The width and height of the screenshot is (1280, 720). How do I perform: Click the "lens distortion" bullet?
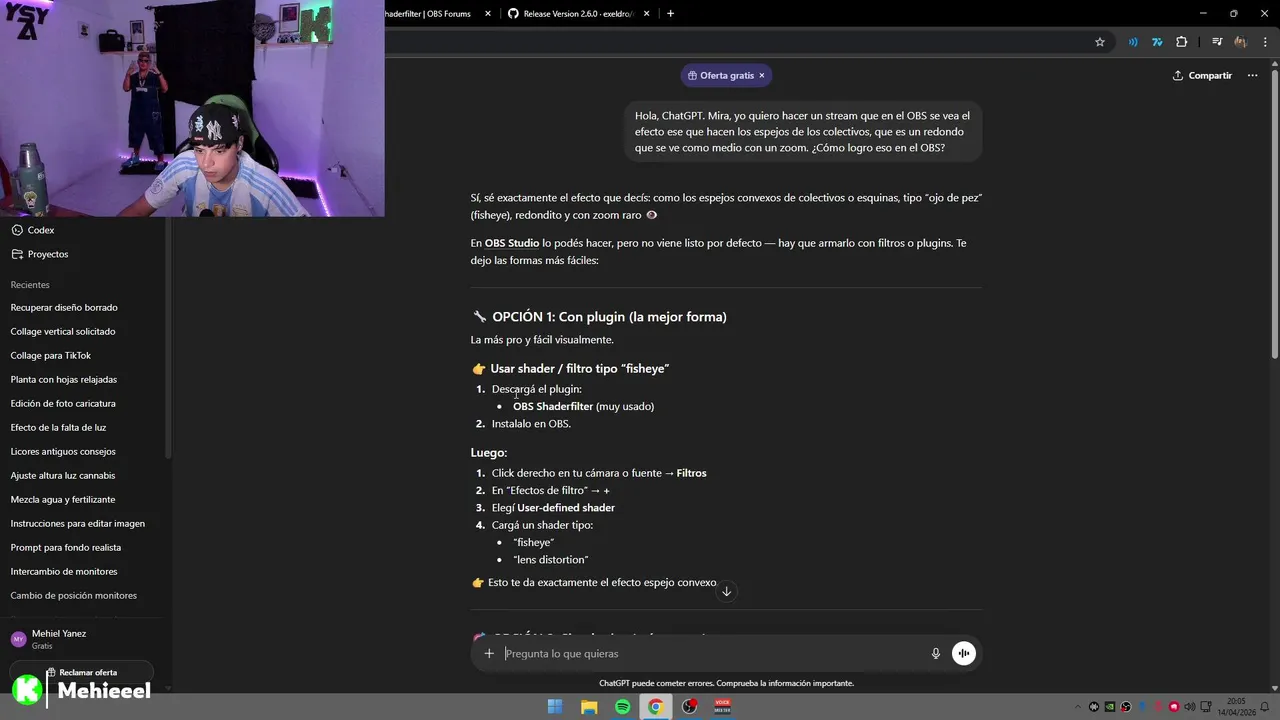click(x=551, y=560)
